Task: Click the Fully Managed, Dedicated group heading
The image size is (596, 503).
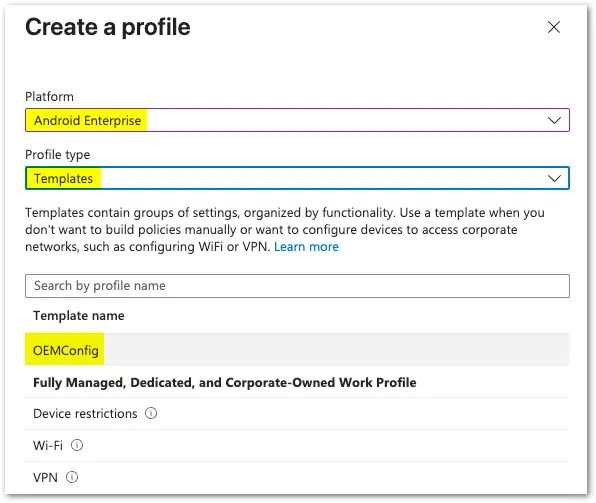Action: pyautogui.click(x=225, y=382)
